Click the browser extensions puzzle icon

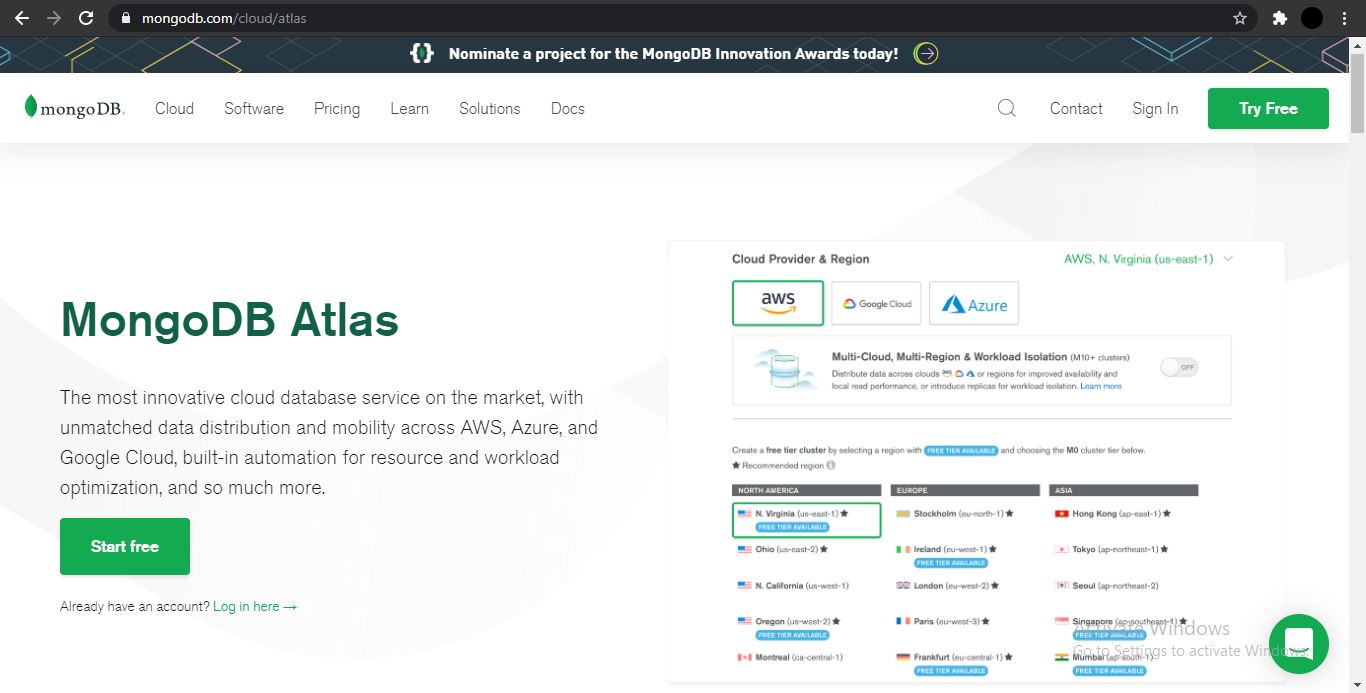(1280, 17)
